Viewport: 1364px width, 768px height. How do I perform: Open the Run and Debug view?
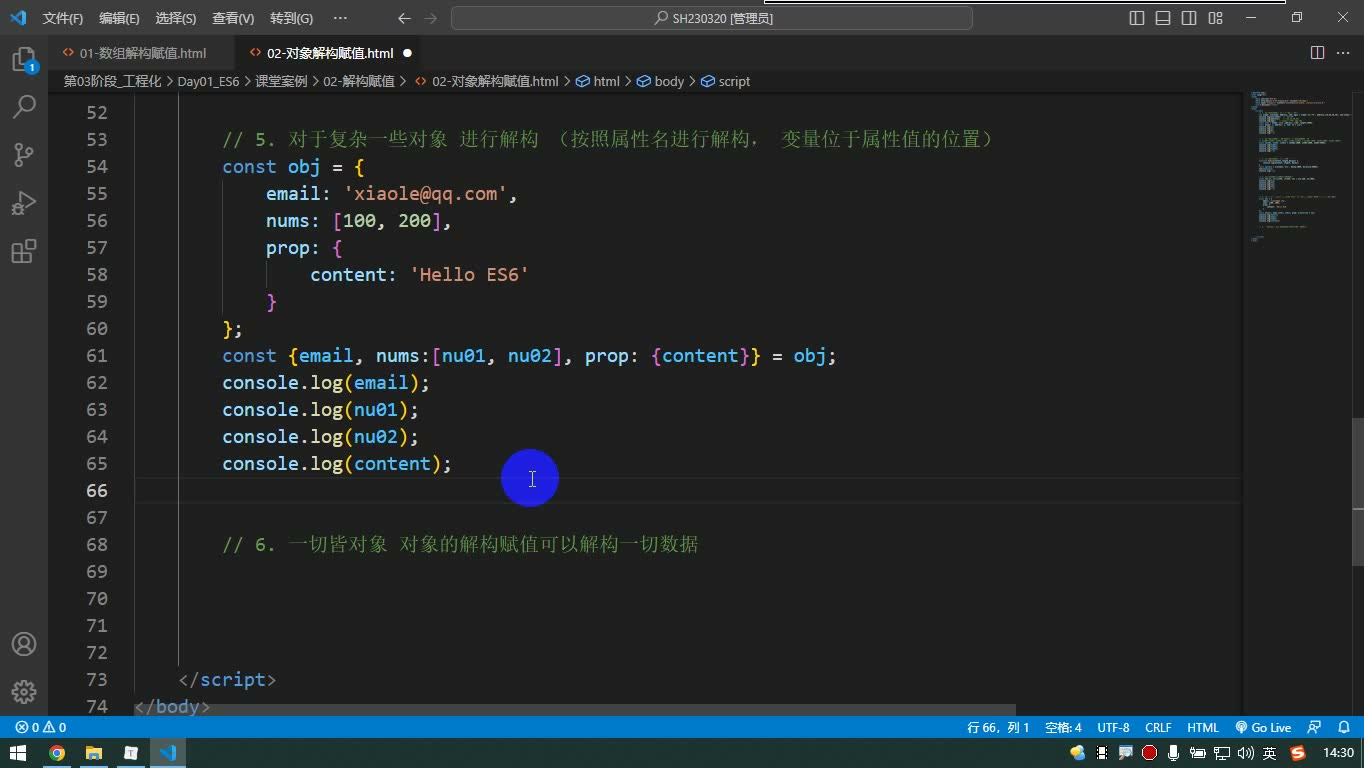[23, 203]
